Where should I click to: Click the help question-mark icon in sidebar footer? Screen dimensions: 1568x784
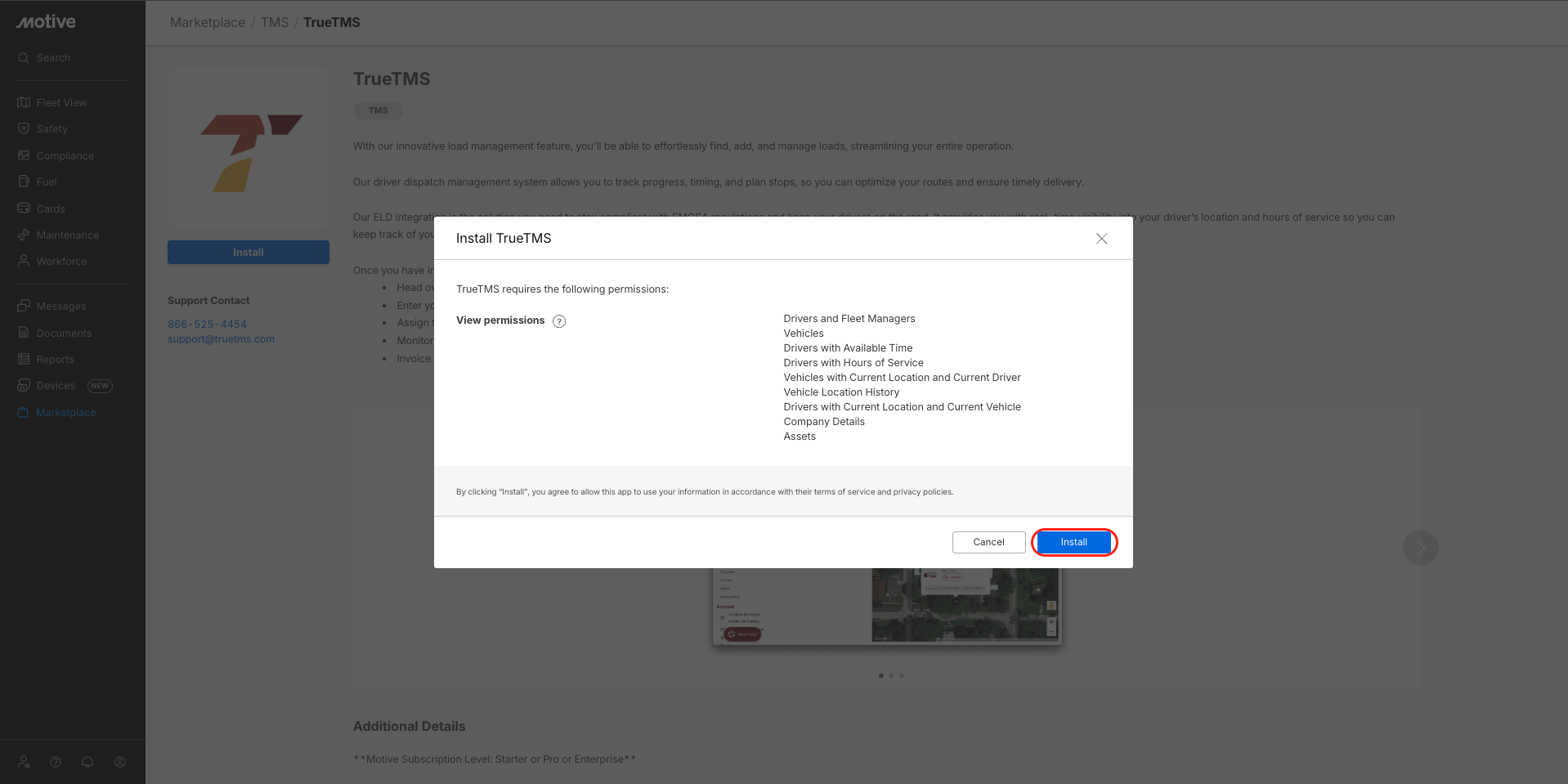[56, 762]
